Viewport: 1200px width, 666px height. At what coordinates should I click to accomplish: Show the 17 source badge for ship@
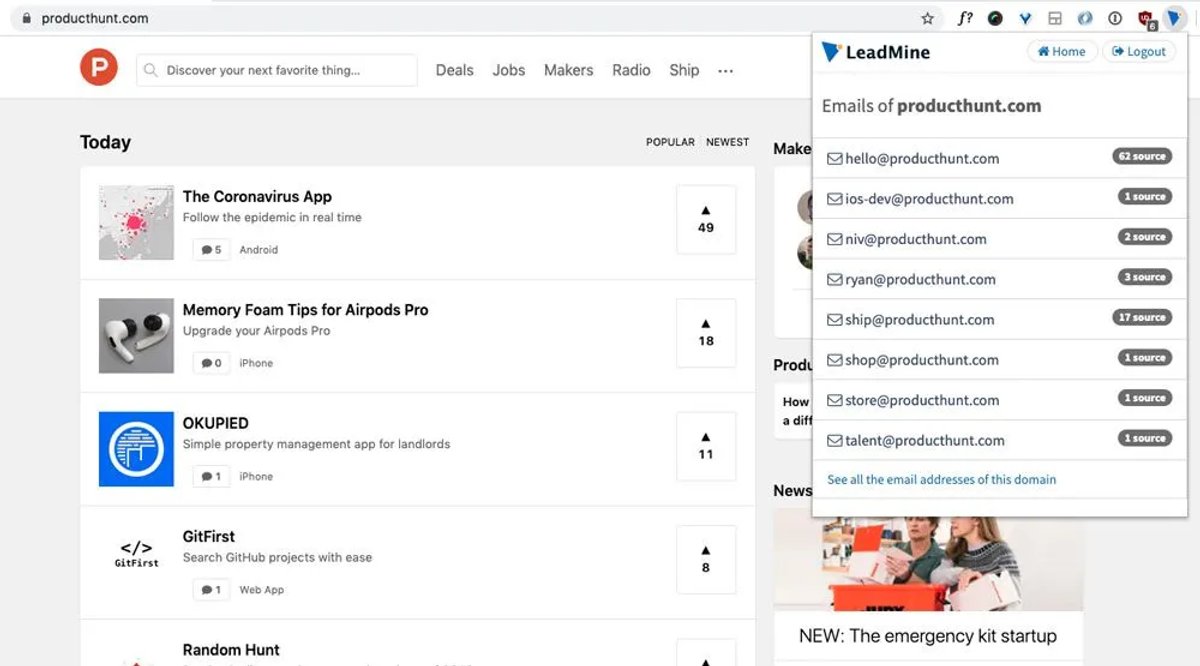(x=1142, y=317)
